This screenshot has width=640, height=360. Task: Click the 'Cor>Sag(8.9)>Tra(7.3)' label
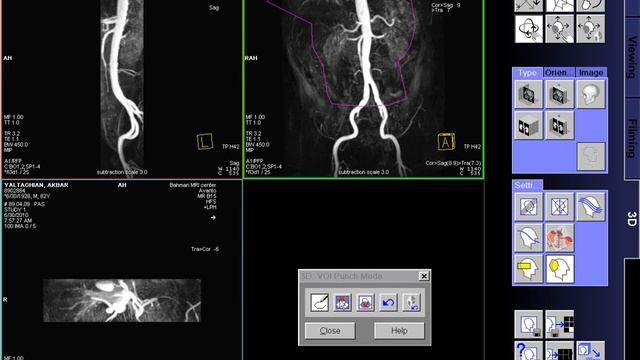(x=453, y=163)
